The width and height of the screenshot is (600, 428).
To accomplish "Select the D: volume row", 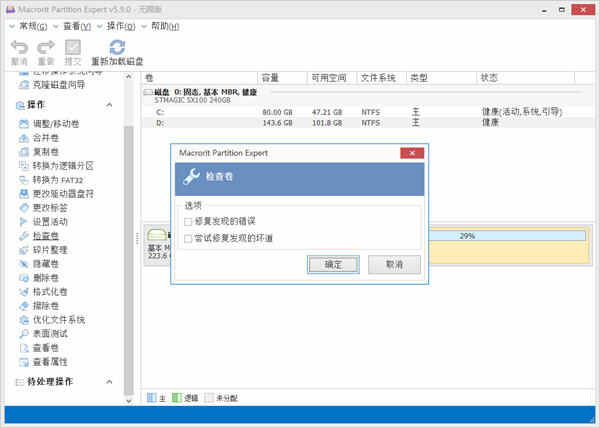I will click(x=367, y=123).
